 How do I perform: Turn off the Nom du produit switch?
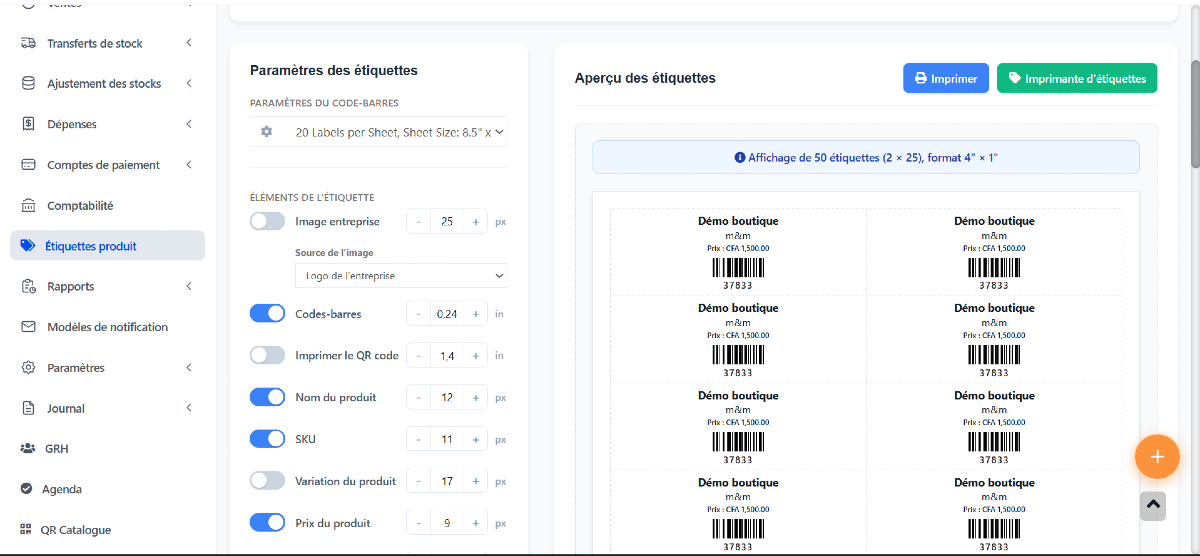click(268, 397)
